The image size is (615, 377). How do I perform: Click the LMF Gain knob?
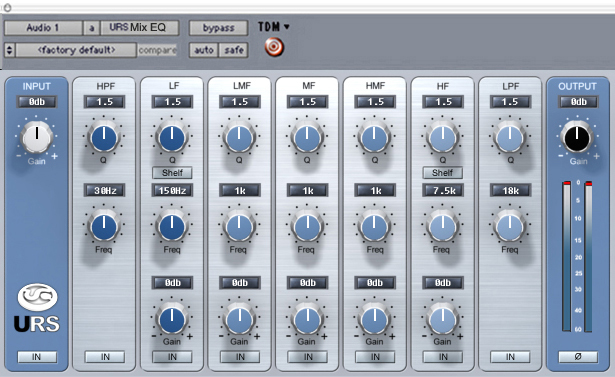239,320
